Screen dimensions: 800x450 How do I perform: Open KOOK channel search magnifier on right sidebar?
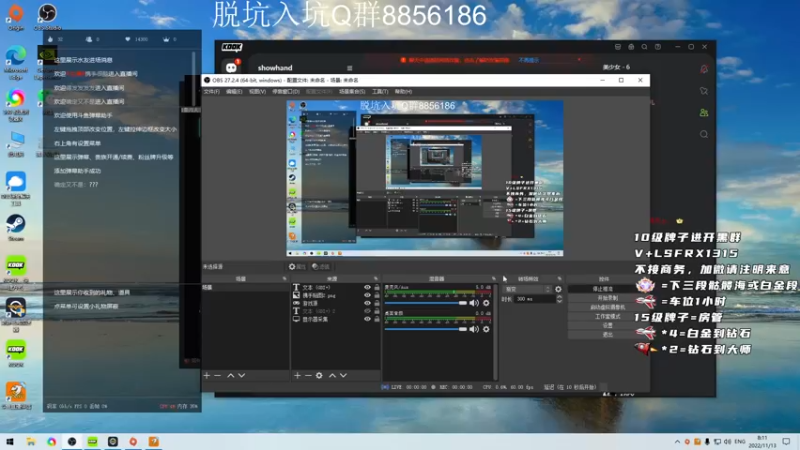click(x=704, y=134)
